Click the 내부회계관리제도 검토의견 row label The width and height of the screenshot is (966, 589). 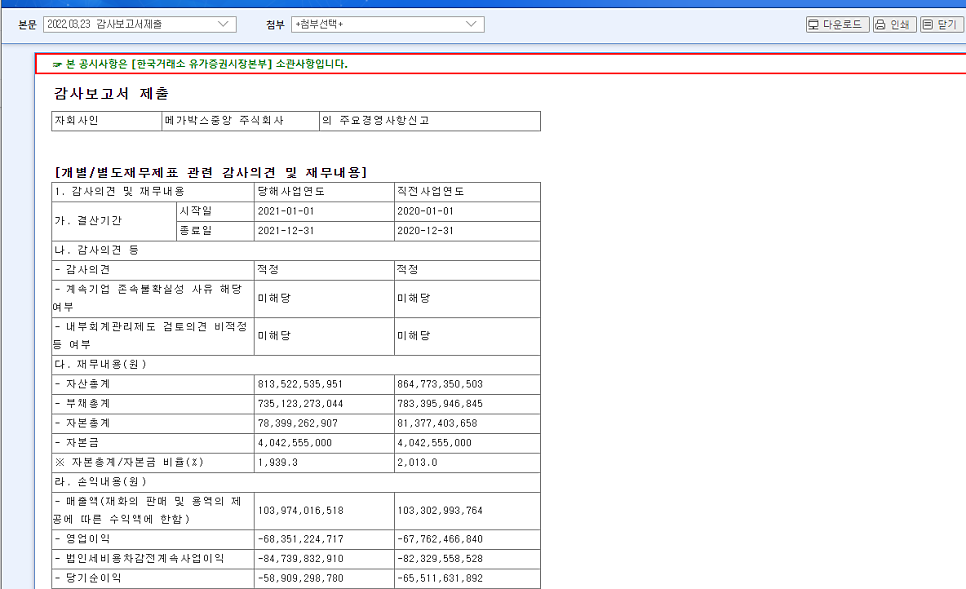click(x=153, y=336)
